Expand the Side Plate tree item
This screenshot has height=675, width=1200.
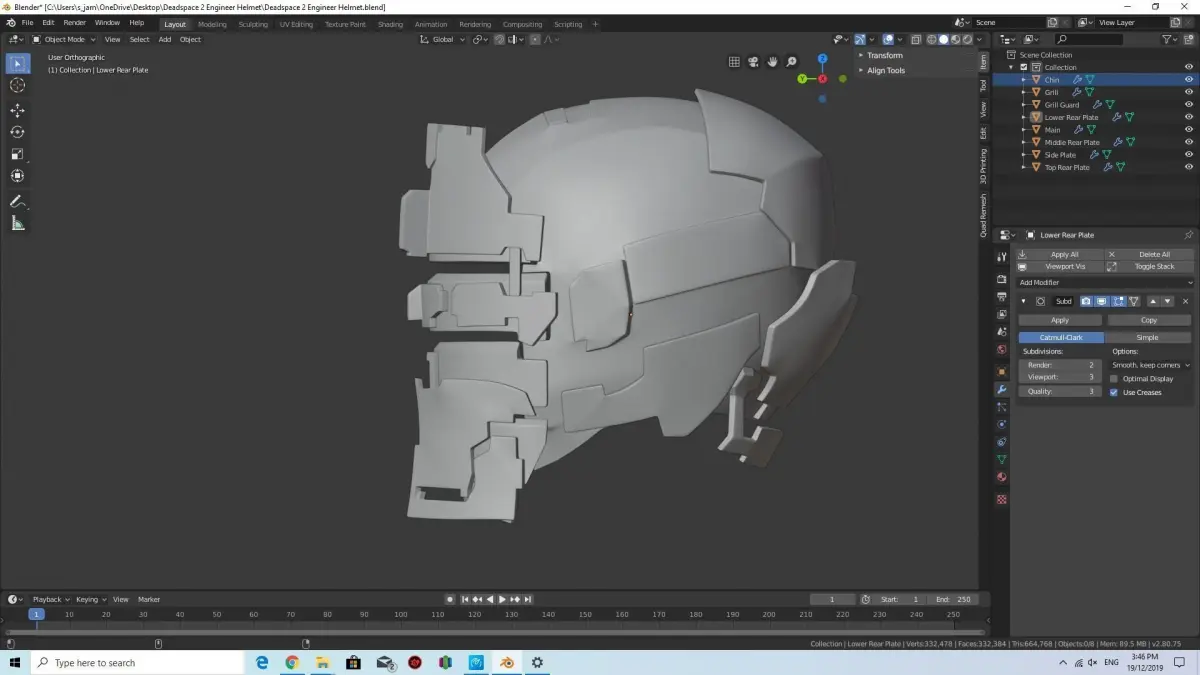click(1025, 155)
